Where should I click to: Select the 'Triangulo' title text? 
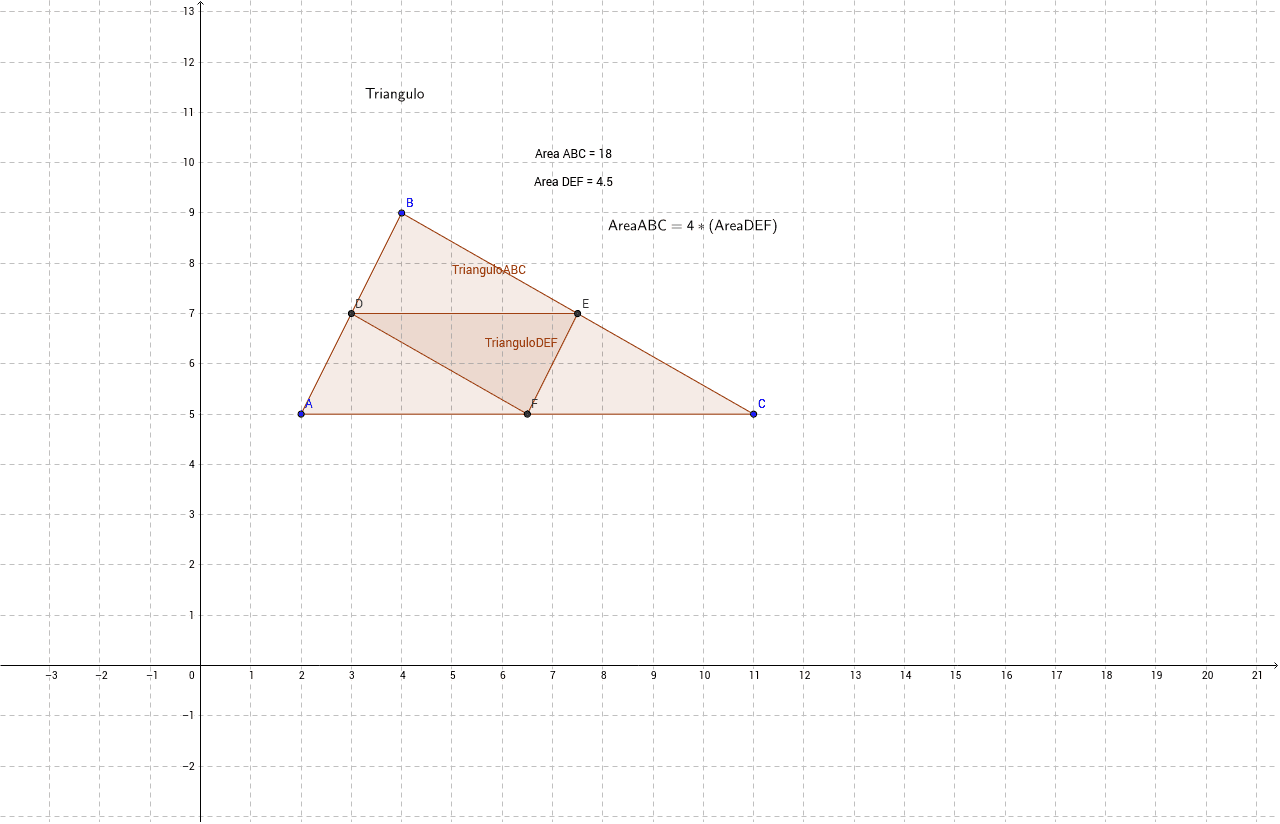pos(395,94)
